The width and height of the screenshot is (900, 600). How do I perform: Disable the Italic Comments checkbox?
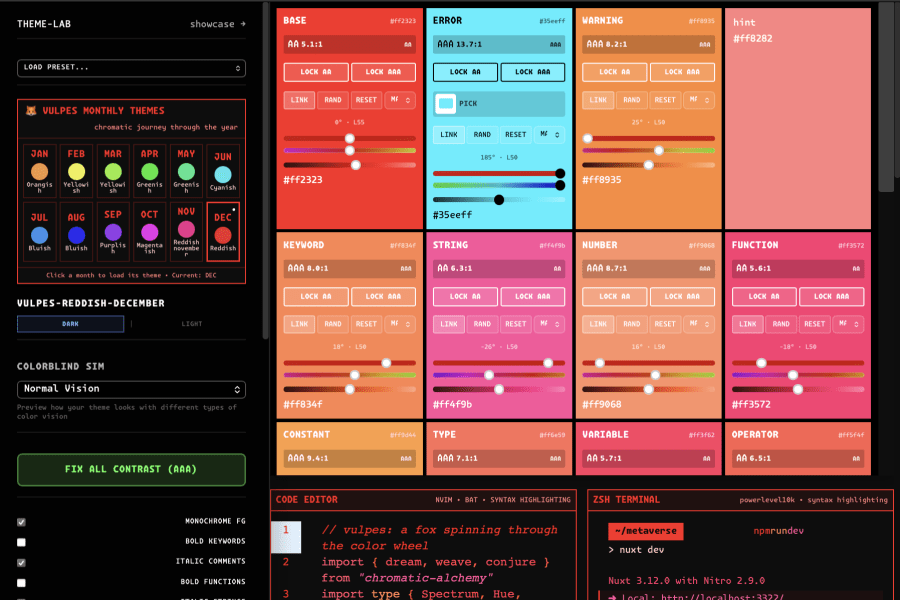pos(21,563)
